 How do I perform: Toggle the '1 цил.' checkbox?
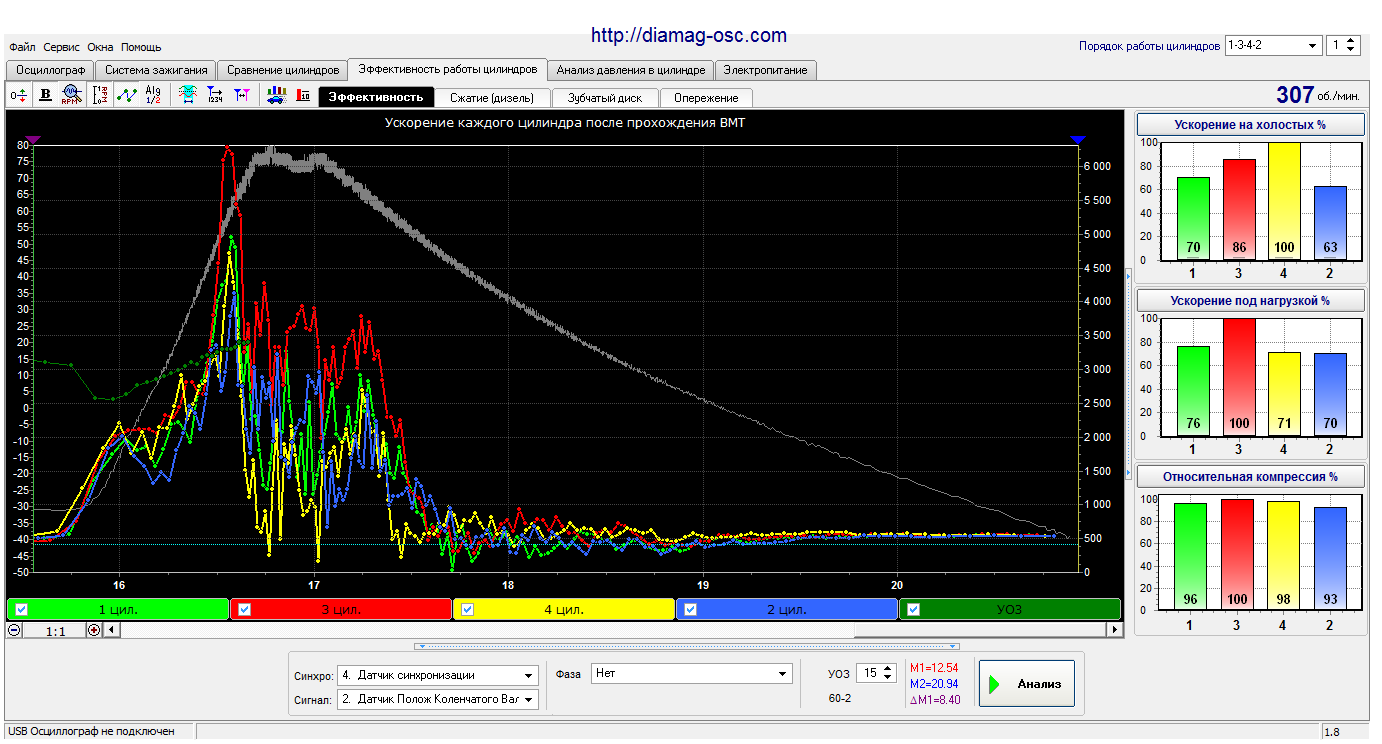tap(21, 609)
